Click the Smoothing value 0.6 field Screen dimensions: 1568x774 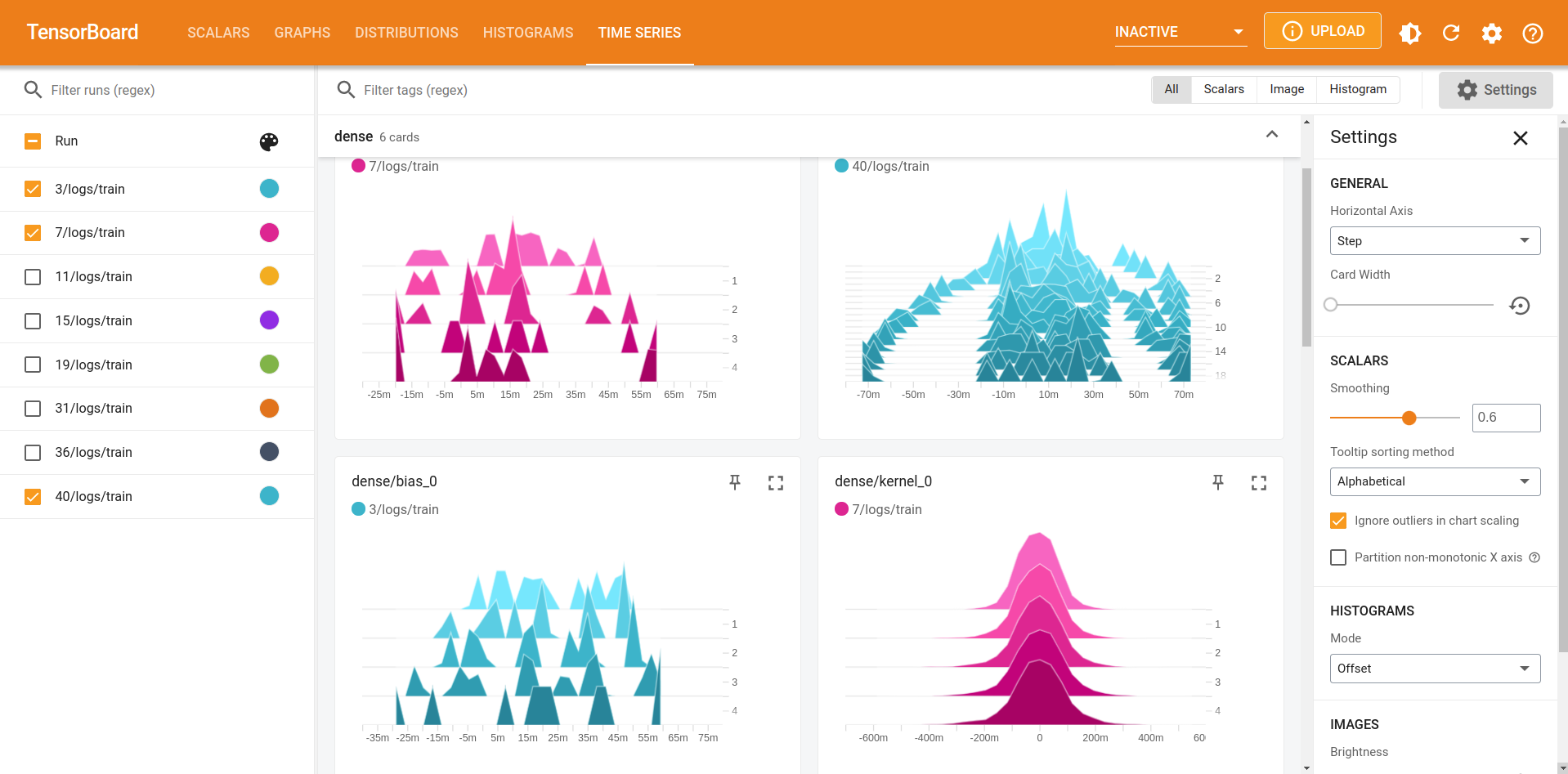1506,418
